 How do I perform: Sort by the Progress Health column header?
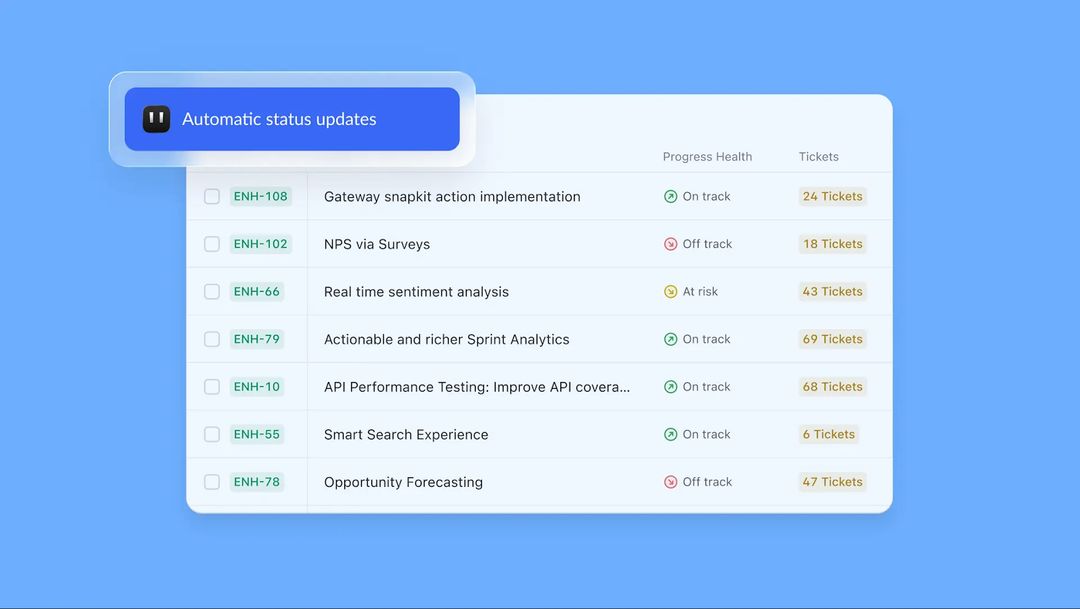[x=707, y=156]
